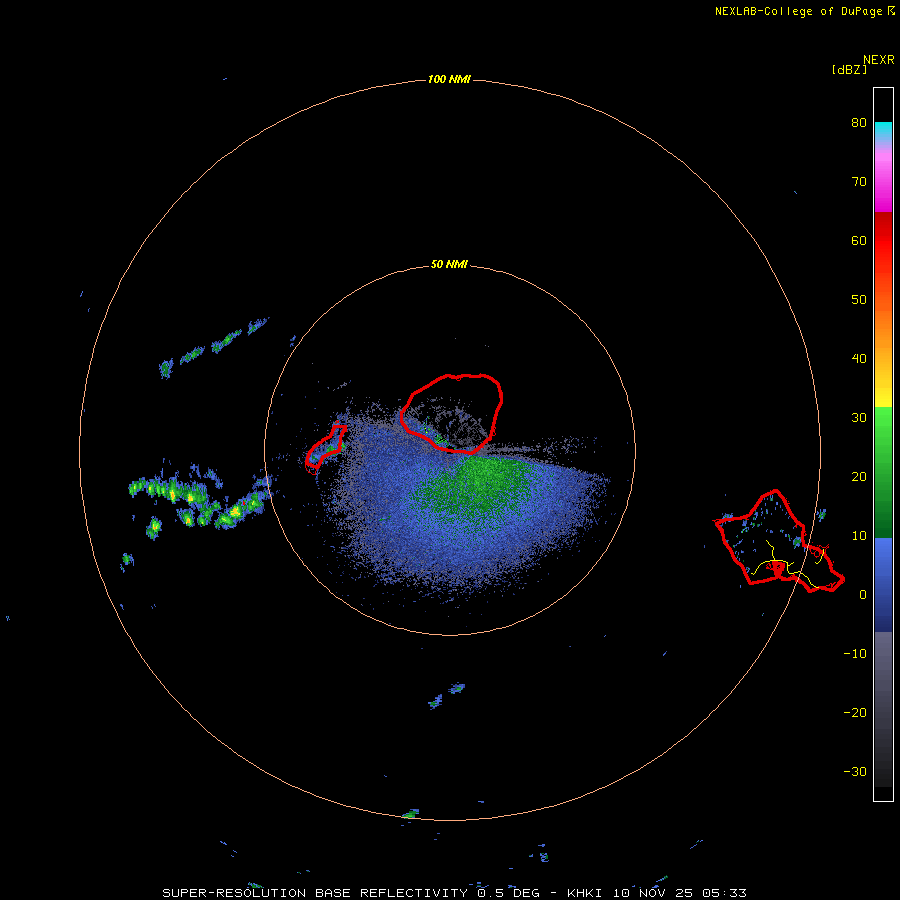The width and height of the screenshot is (900, 900).
Task: Pick the yellow band on the reflectivity colorbar
Action: click(x=883, y=396)
